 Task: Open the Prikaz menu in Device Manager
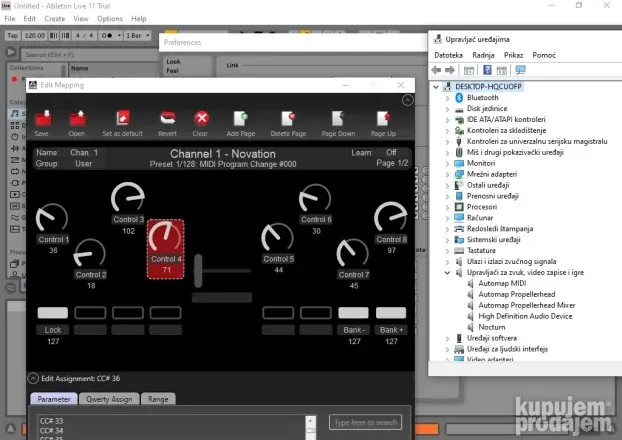pyautogui.click(x=513, y=55)
